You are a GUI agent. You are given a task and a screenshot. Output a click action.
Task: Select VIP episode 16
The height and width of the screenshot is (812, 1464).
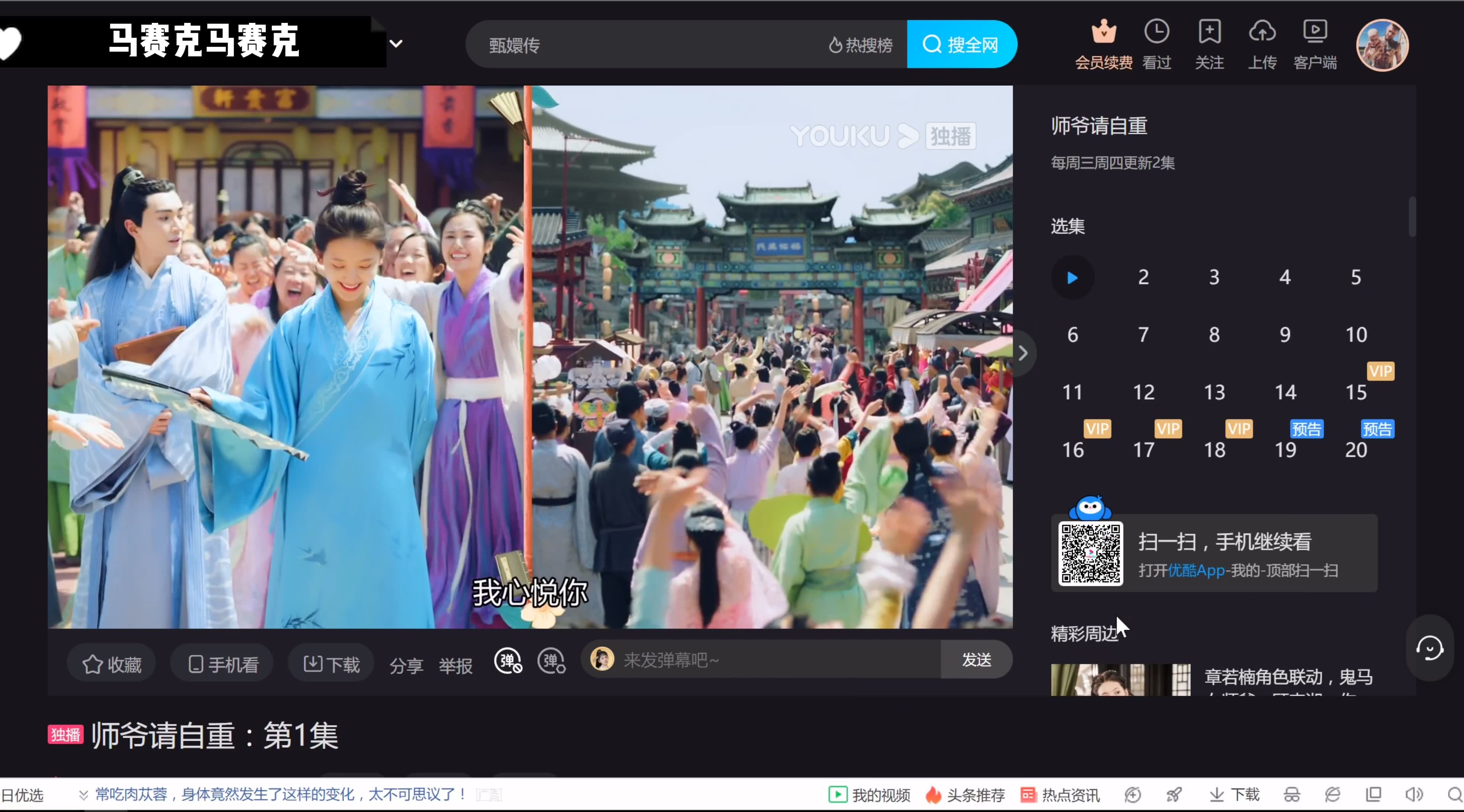1072,450
